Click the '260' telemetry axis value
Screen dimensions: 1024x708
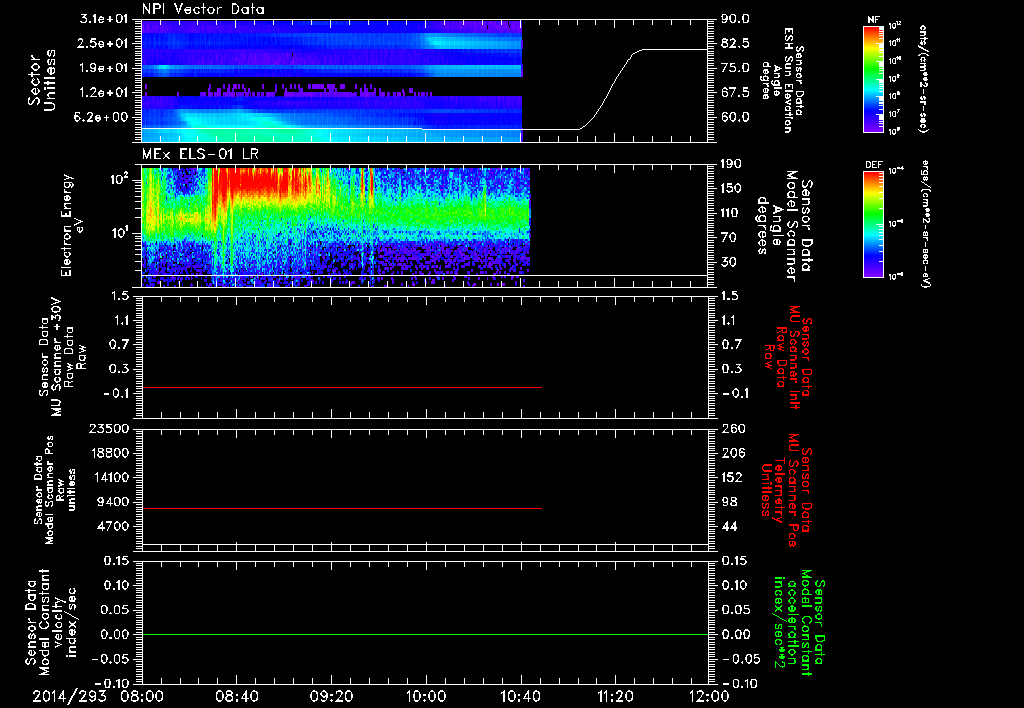732,428
